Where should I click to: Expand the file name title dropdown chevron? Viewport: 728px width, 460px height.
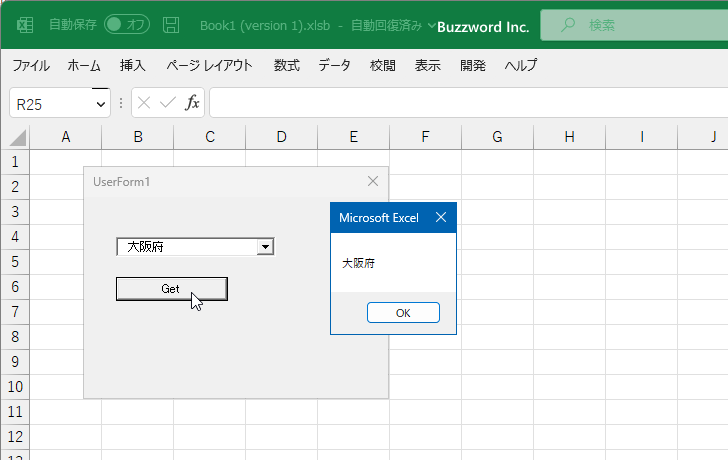click(431, 26)
